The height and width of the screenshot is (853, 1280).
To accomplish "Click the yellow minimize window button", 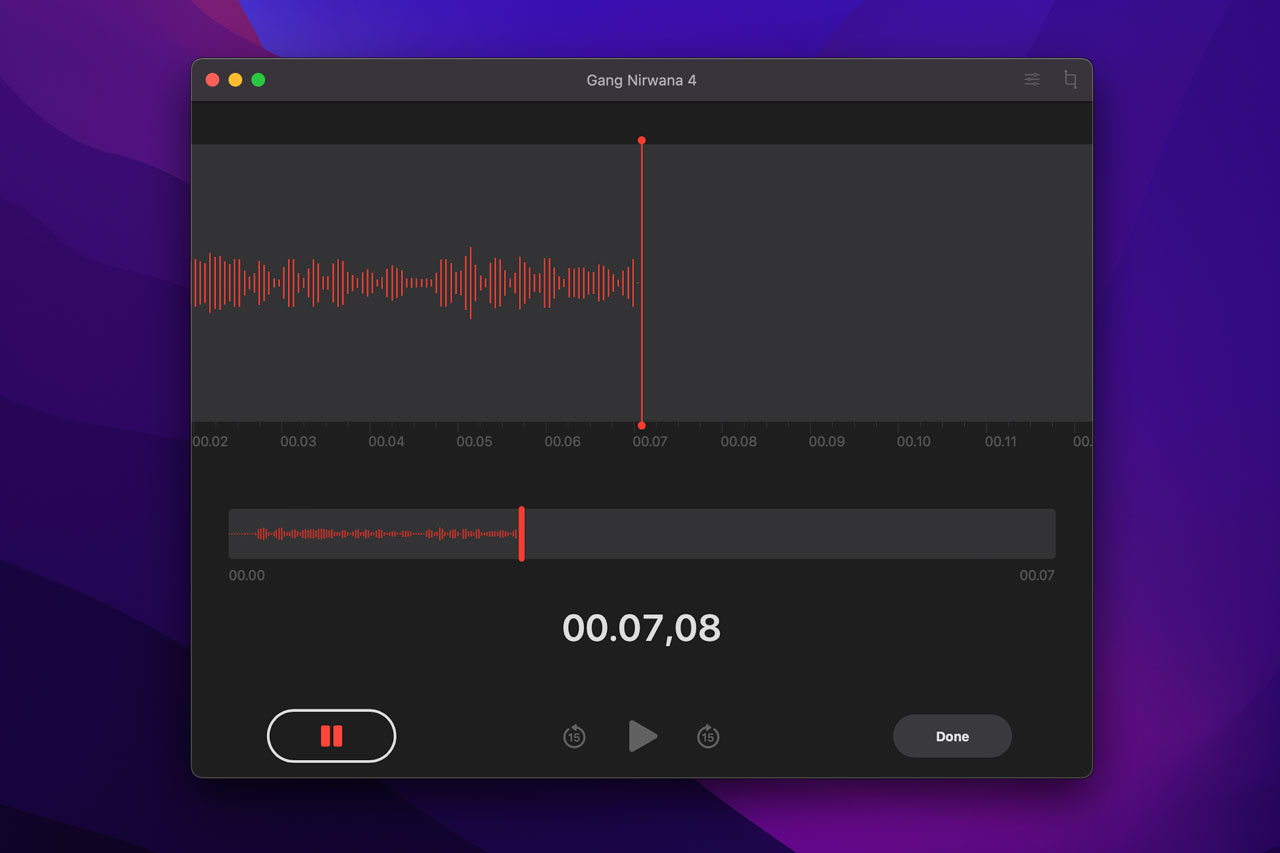I will pyautogui.click(x=235, y=80).
